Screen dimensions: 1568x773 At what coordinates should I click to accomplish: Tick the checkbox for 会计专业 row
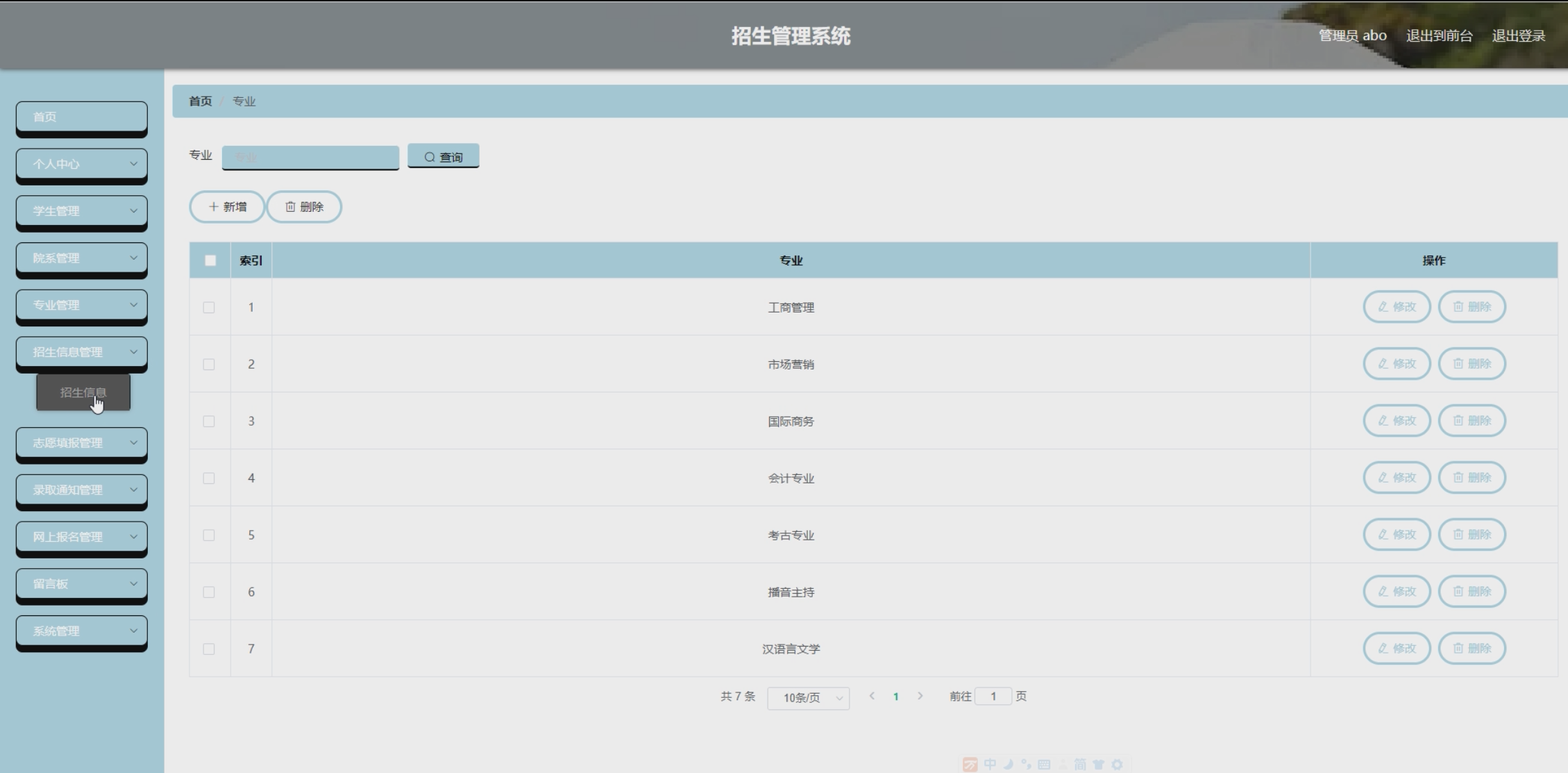[209, 478]
